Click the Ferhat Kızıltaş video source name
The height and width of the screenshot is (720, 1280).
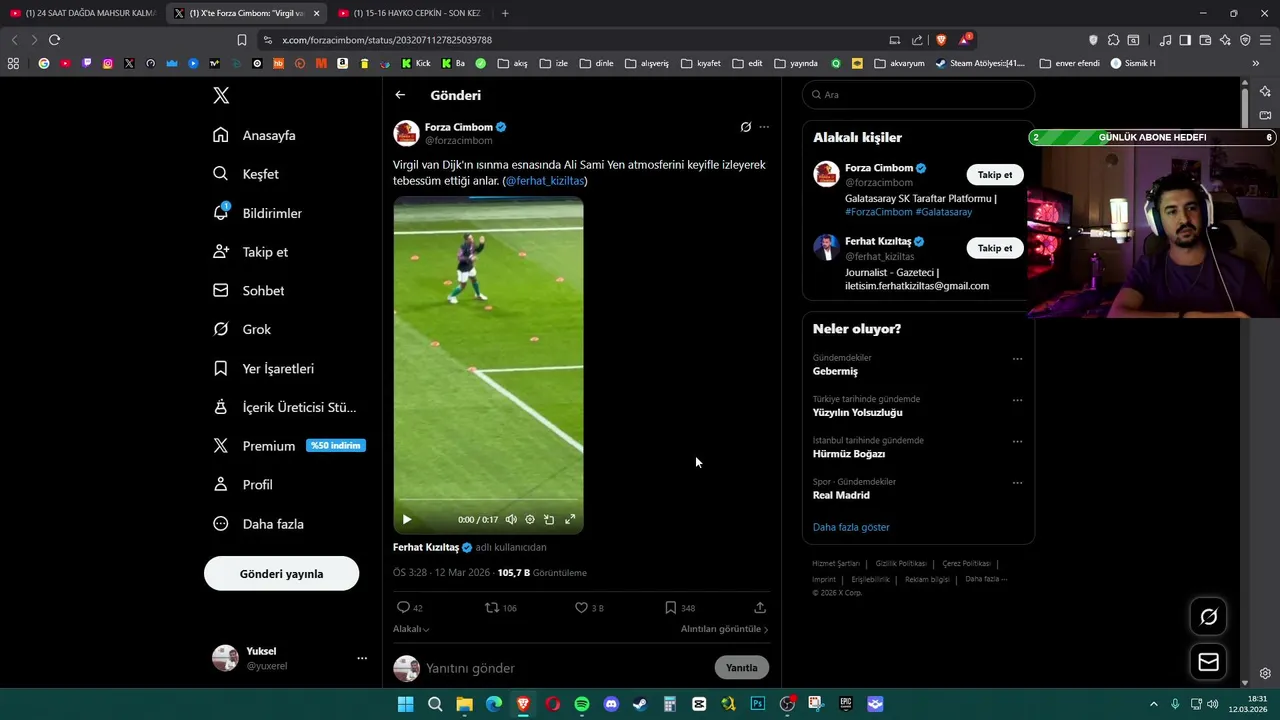click(x=426, y=547)
